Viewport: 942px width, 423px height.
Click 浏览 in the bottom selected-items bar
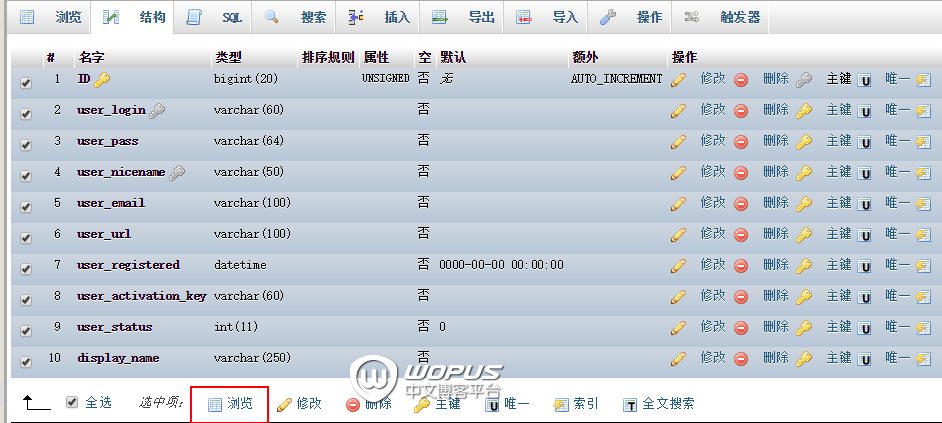click(x=230, y=404)
